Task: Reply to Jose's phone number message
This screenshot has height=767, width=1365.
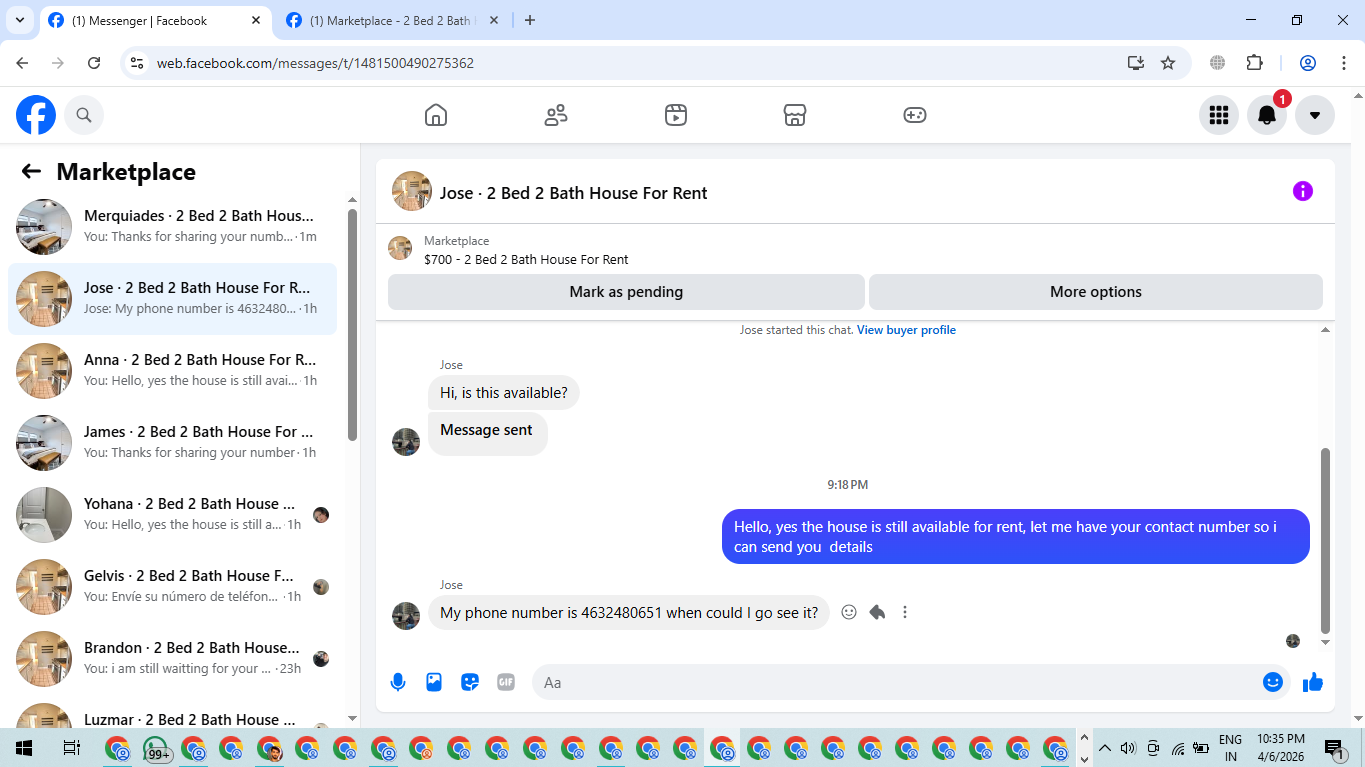Action: point(877,612)
